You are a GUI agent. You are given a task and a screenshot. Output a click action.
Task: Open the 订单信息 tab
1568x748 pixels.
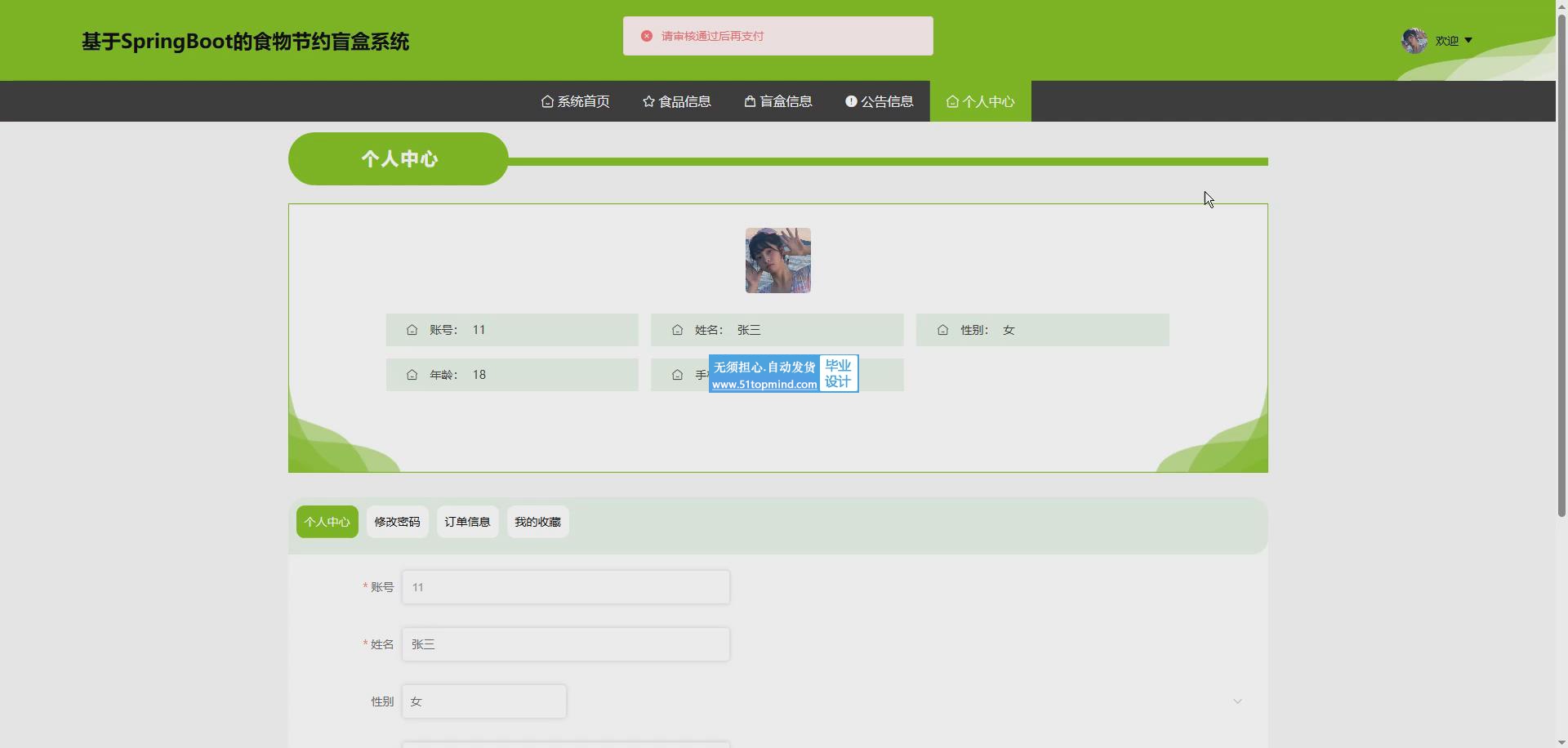[467, 522]
